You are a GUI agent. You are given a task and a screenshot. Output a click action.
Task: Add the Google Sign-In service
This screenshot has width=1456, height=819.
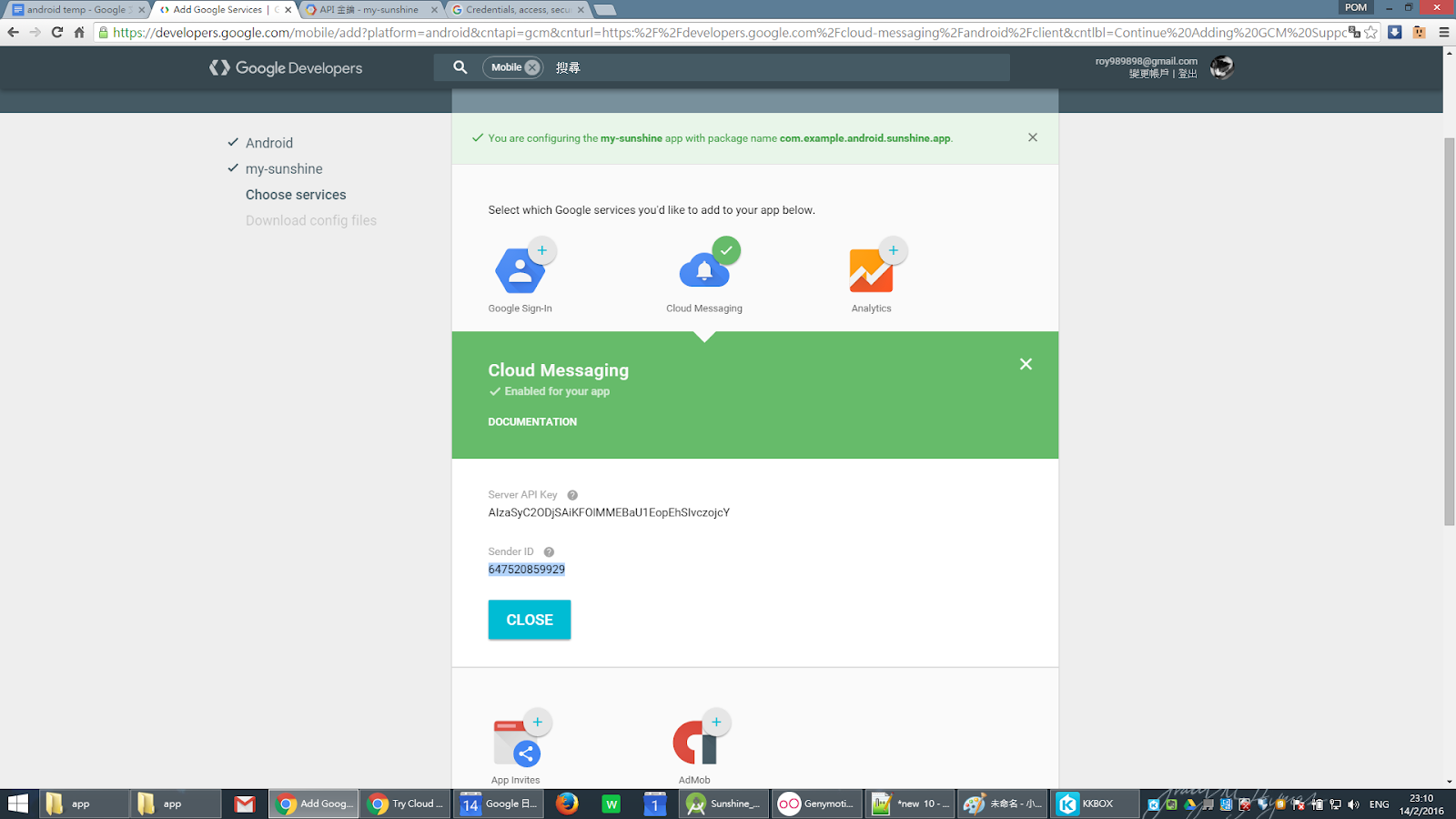(x=542, y=250)
